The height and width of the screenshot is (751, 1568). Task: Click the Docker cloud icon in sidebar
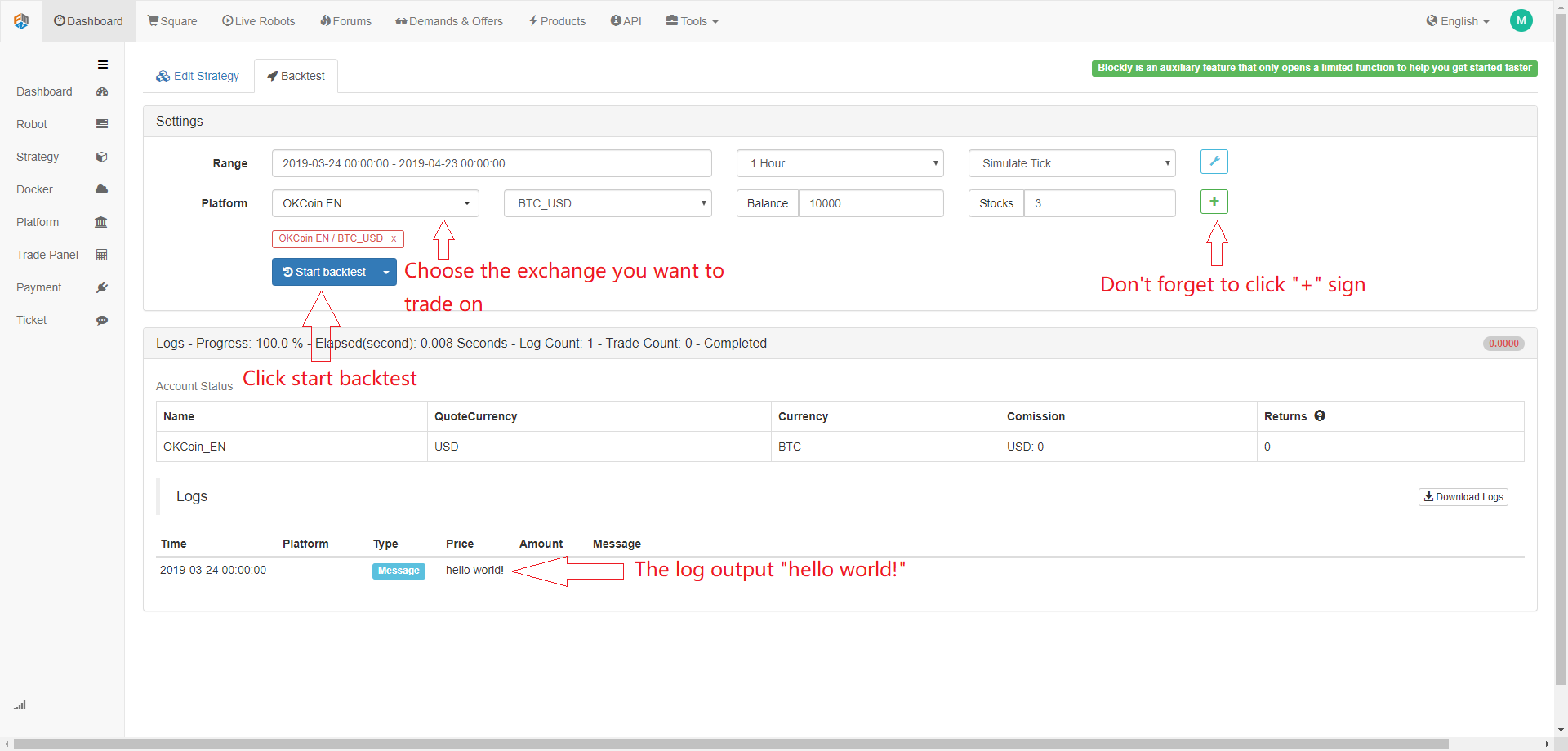point(102,189)
